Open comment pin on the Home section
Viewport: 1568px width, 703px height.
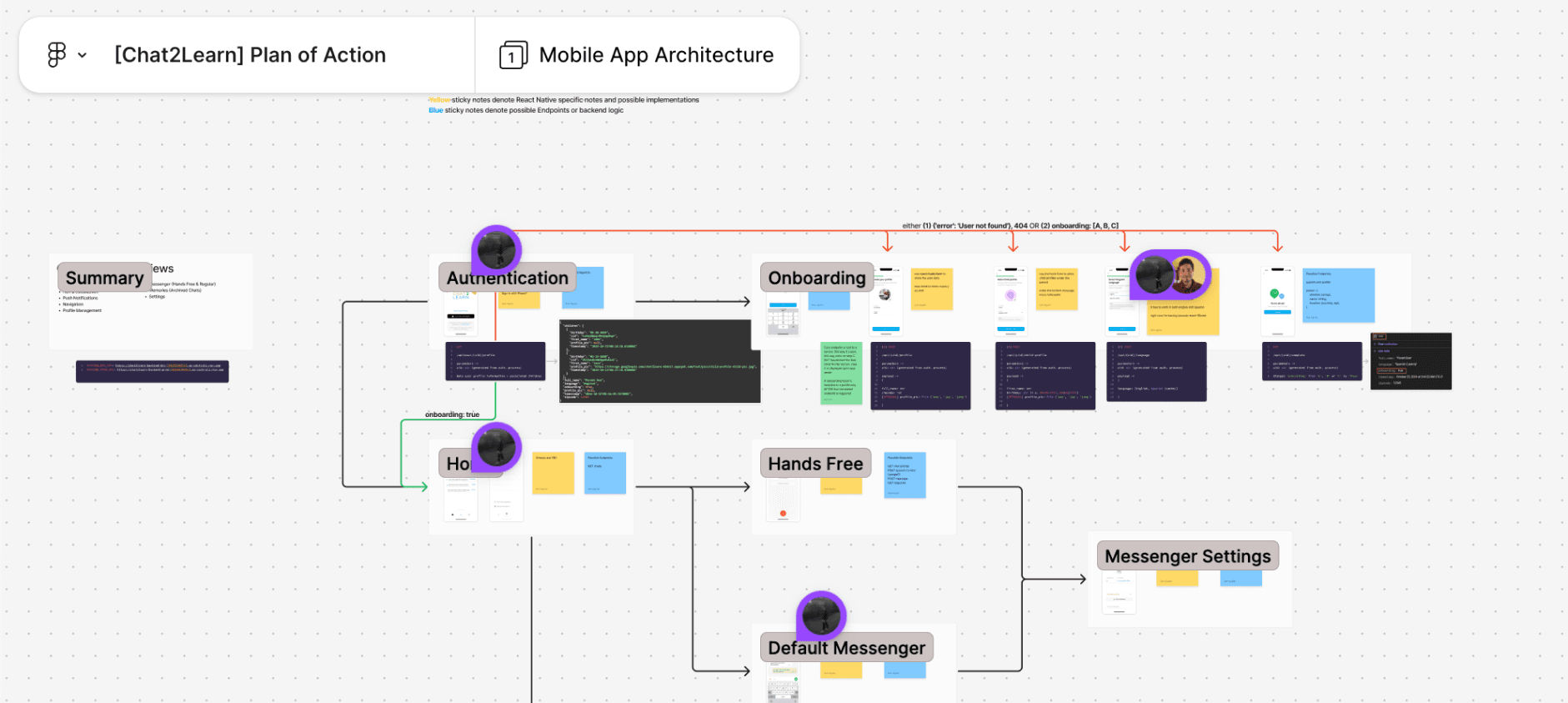[497, 448]
